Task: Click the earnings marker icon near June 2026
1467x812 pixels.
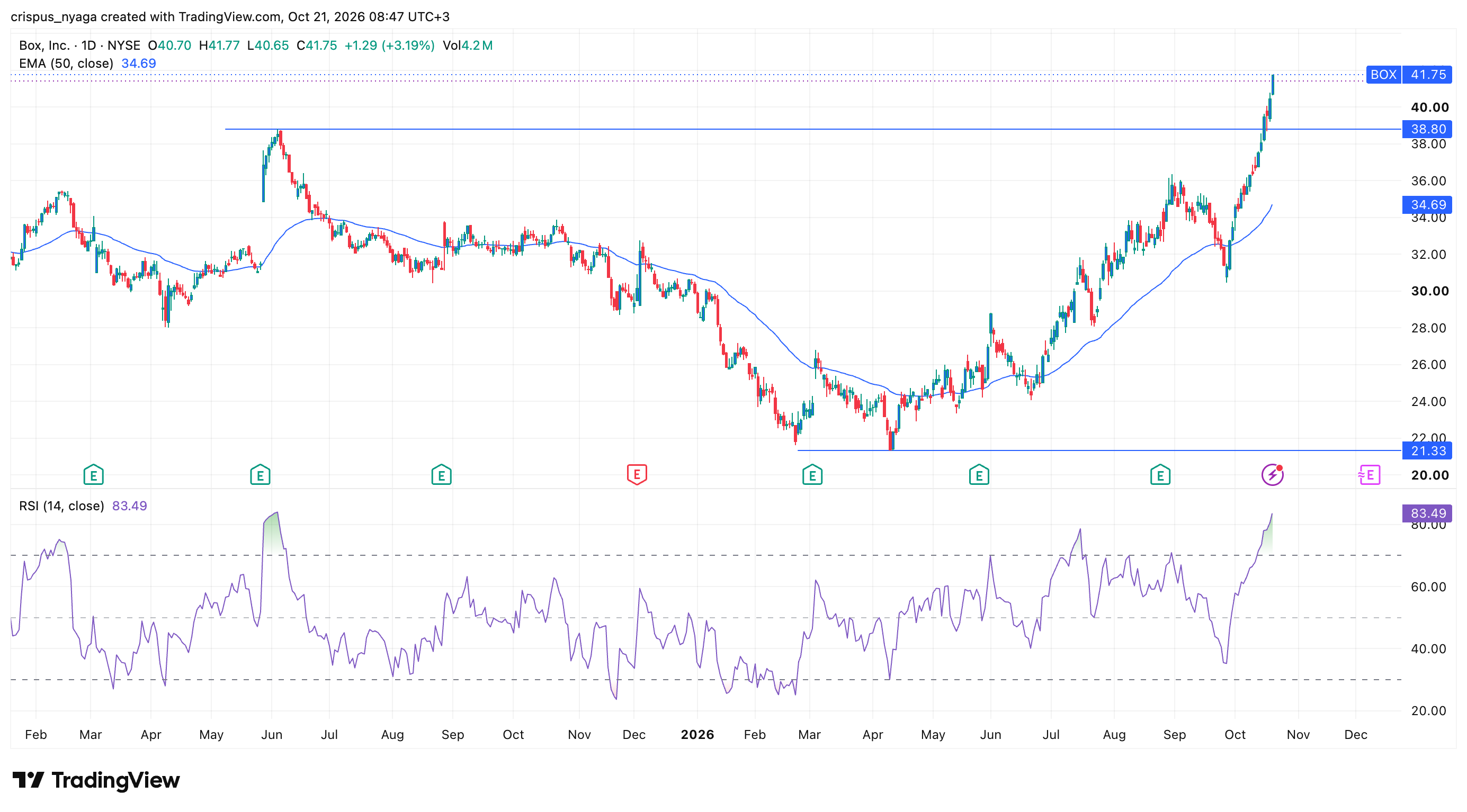Action: point(979,475)
